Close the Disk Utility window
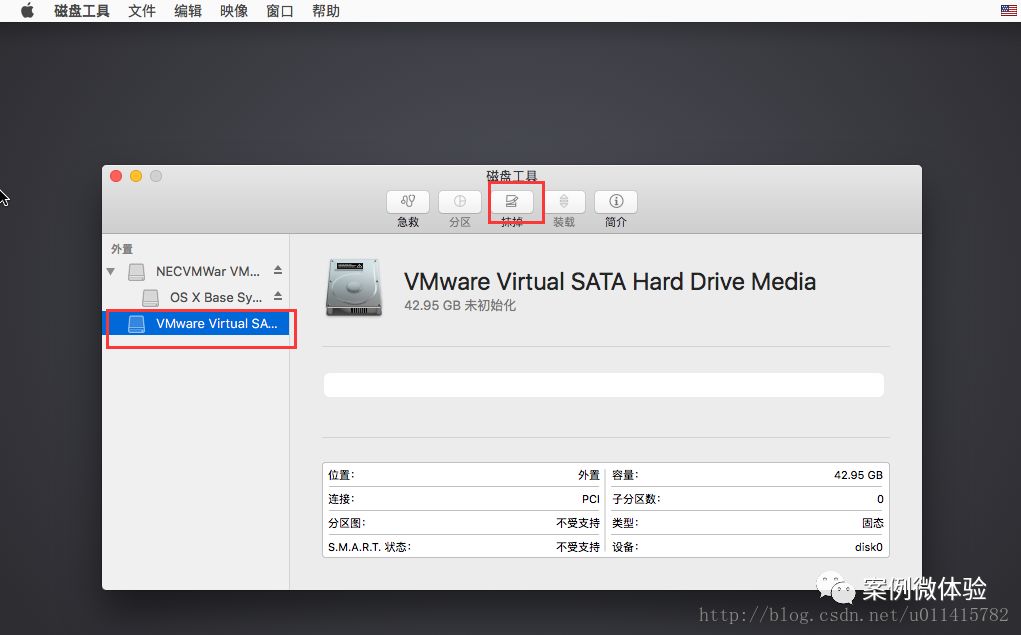Screen dimensions: 1021x635 pyautogui.click(x=116, y=176)
